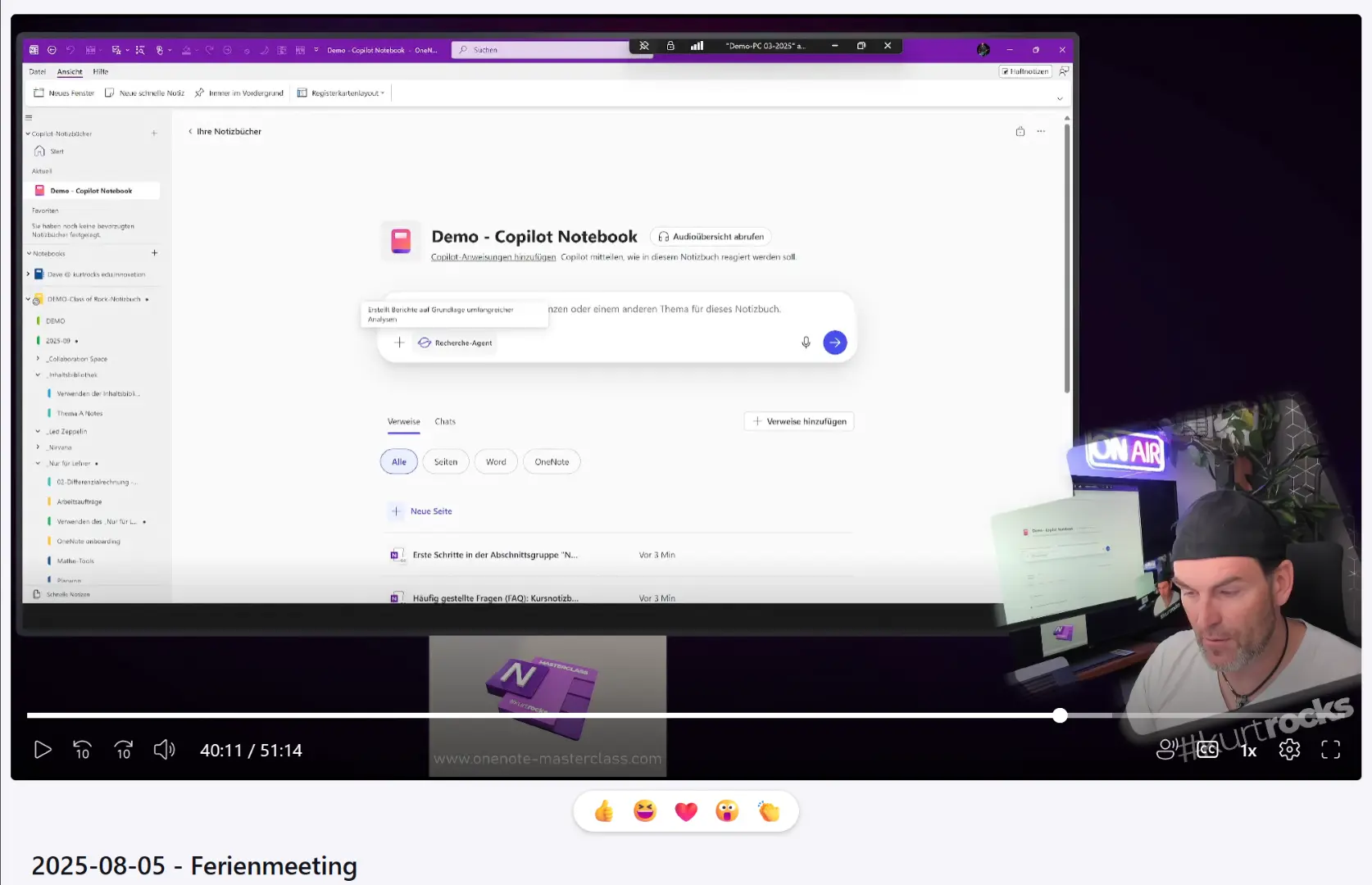1372x885 pixels.
Task: Mute the video volume
Action: pyautogui.click(x=164, y=750)
